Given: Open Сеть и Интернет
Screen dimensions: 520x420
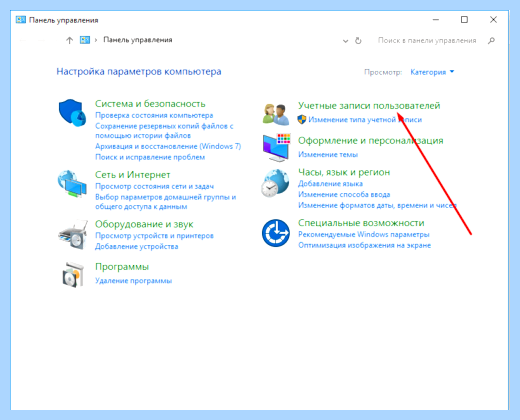Looking at the screenshot, I should (133, 175).
